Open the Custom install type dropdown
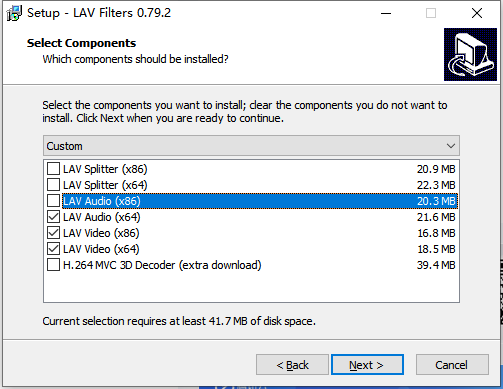The image size is (503, 389). click(x=251, y=146)
